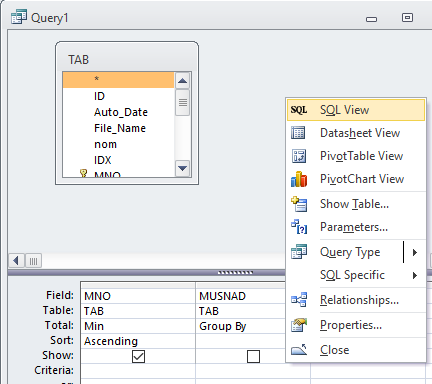Screen dimensions: 432x384
Task: Click the Show Table icon
Action: coord(299,204)
